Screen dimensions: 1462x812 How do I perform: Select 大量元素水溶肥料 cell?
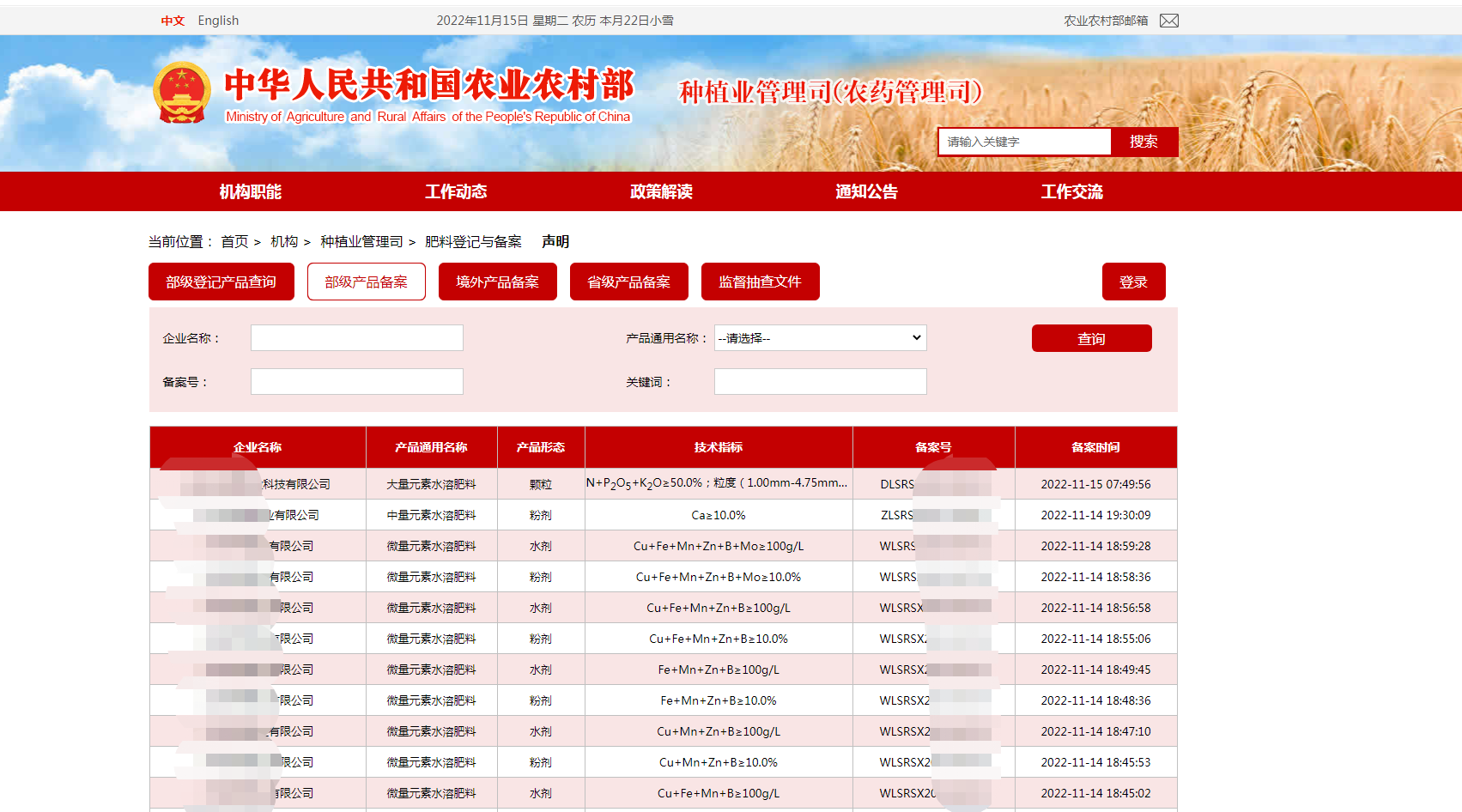tap(431, 484)
